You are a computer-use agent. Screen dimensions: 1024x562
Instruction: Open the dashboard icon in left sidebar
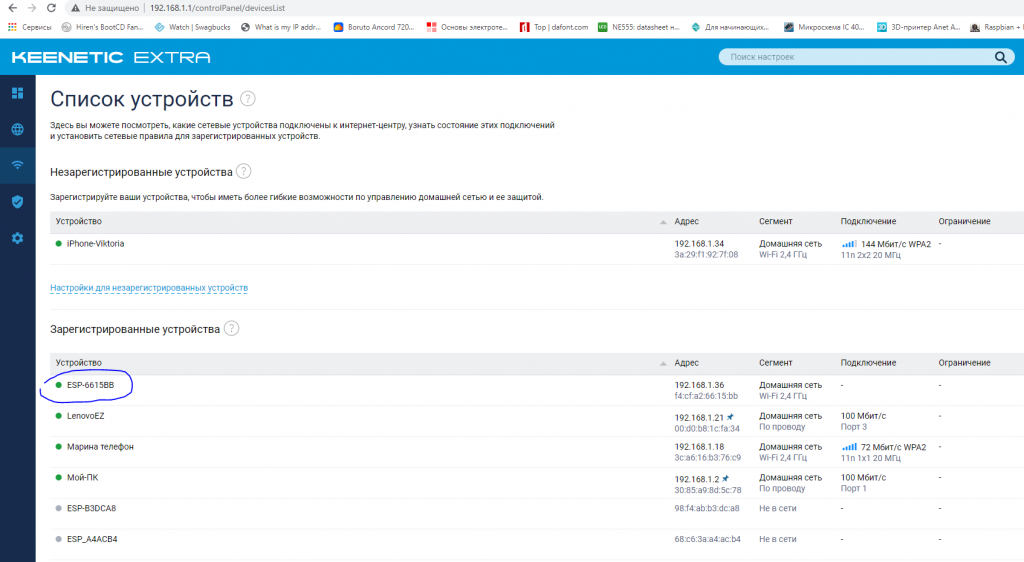point(17,93)
